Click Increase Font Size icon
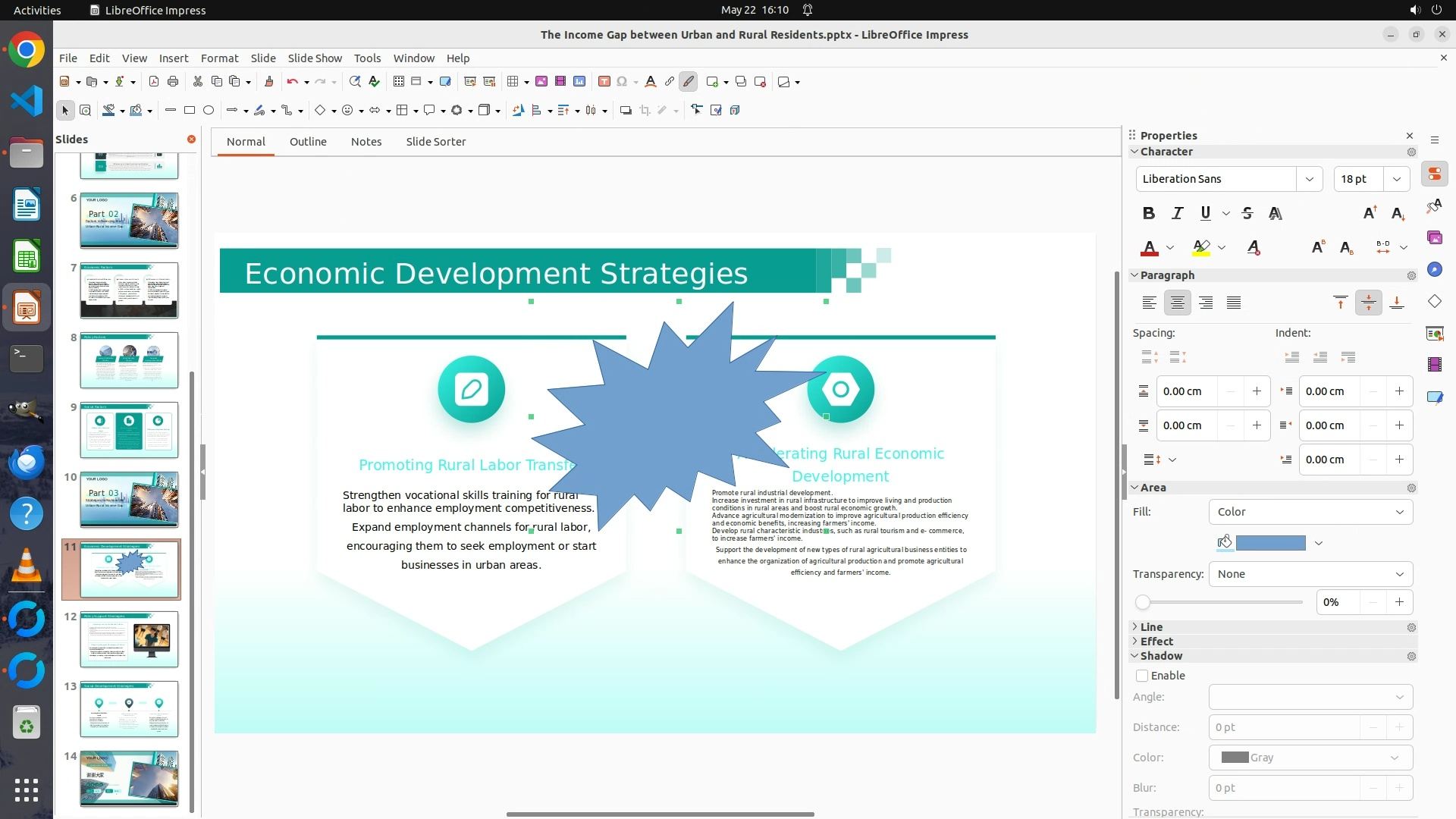1456x819 pixels. (1370, 213)
